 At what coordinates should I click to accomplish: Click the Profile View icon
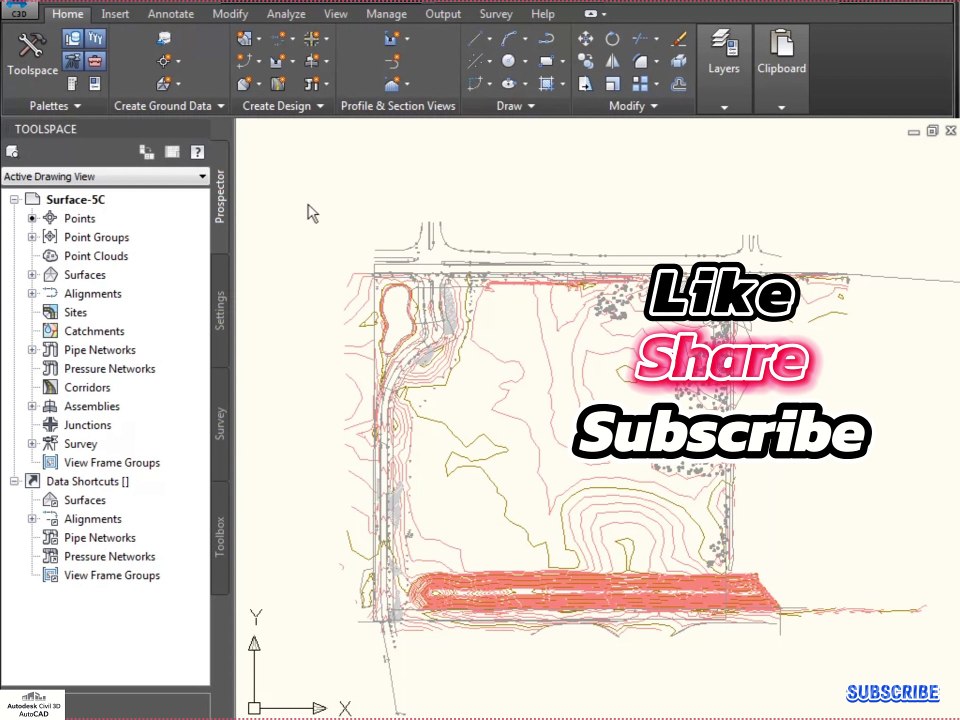[x=392, y=39]
